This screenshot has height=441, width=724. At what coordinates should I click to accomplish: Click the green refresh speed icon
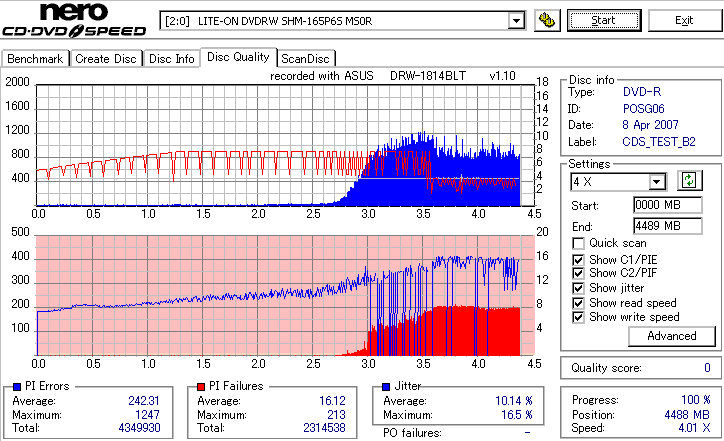tap(689, 181)
